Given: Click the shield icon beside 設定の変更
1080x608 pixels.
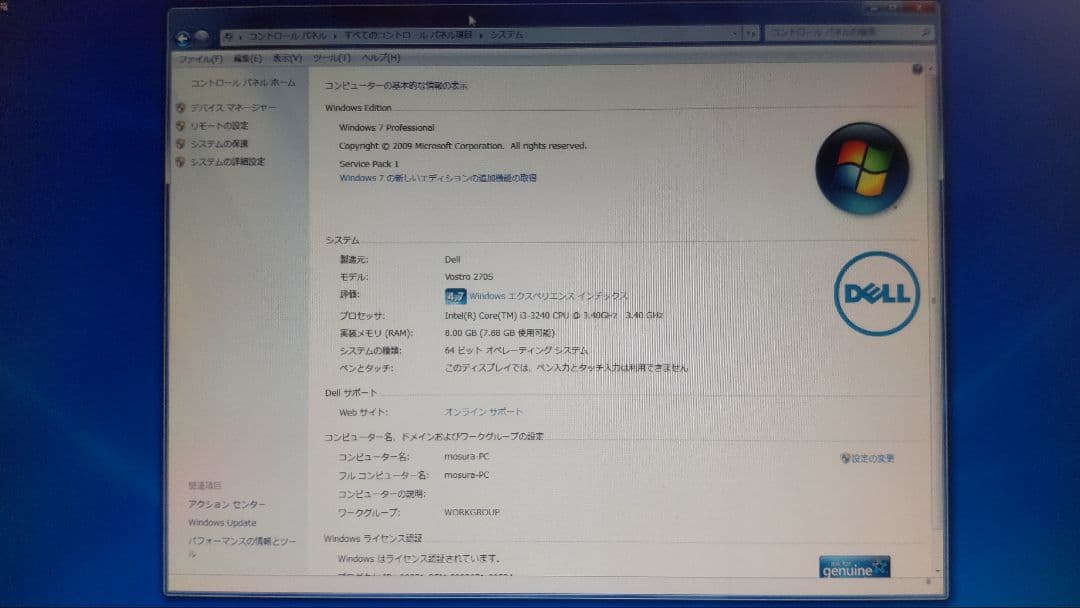Looking at the screenshot, I should pyautogui.click(x=845, y=457).
